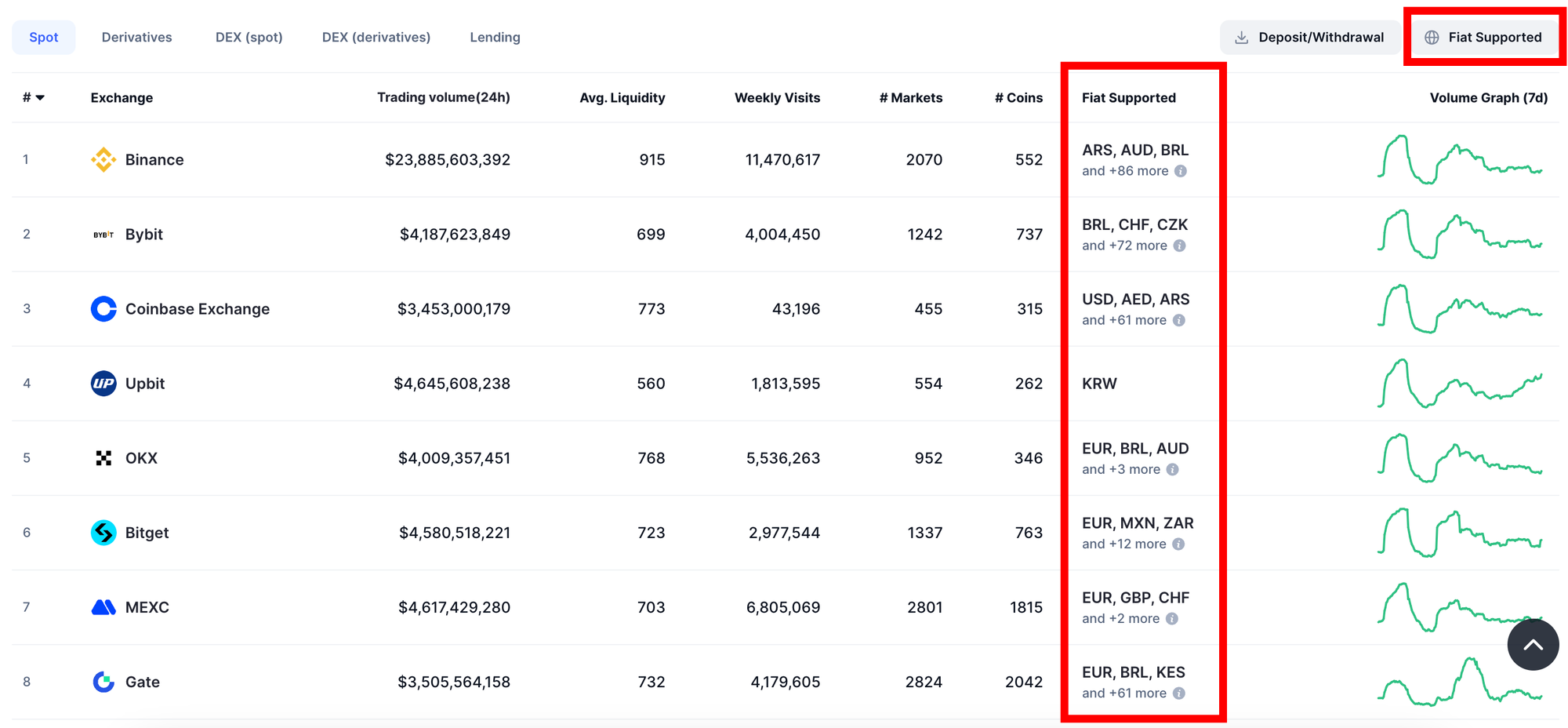1568x728 pixels.
Task: Click Binance 7d volume graph
Action: (1460, 159)
